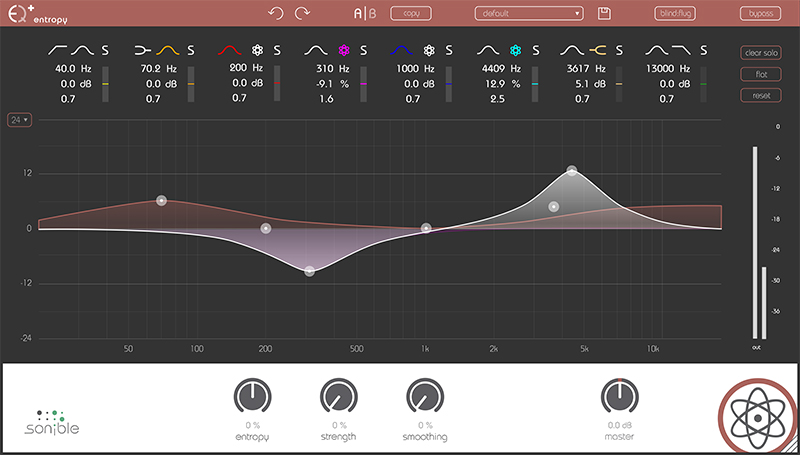Viewport: 800px width, 455px height.
Task: Click the flat button
Action: point(760,74)
